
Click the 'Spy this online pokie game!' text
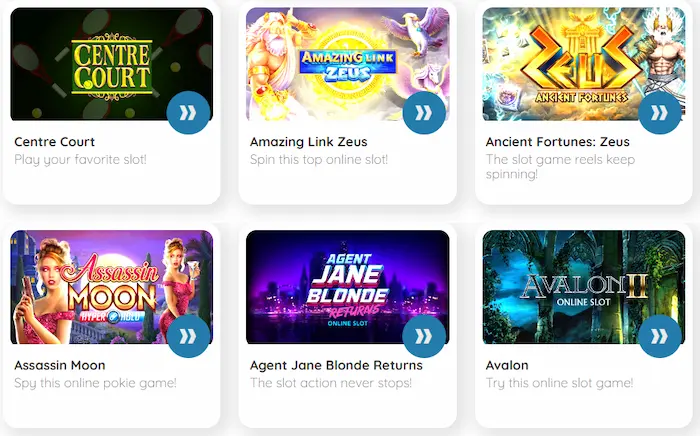coord(95,383)
